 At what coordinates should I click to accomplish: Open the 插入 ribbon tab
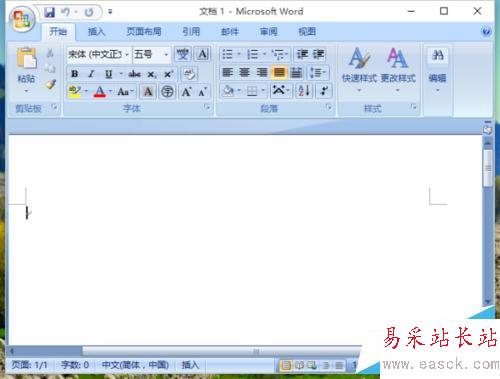[x=96, y=32]
